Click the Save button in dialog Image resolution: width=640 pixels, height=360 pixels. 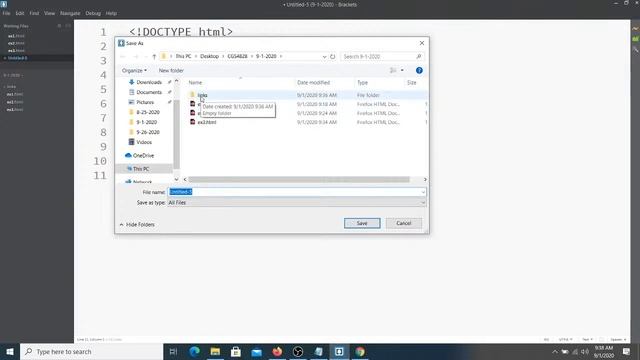[362, 223]
